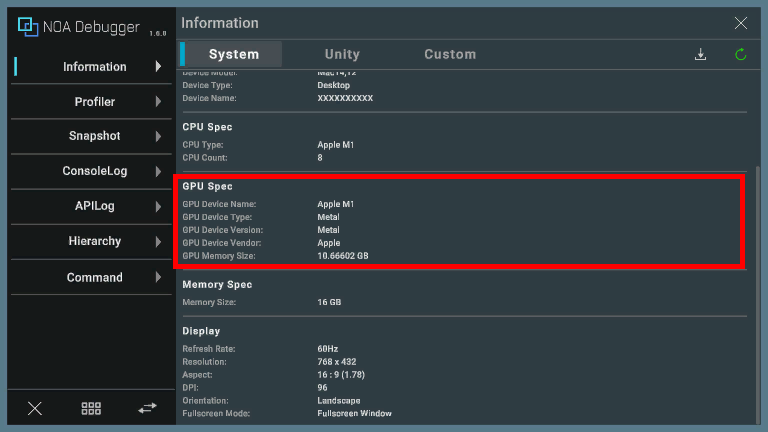
Task: Switch to the Unity tab
Action: click(x=342, y=54)
